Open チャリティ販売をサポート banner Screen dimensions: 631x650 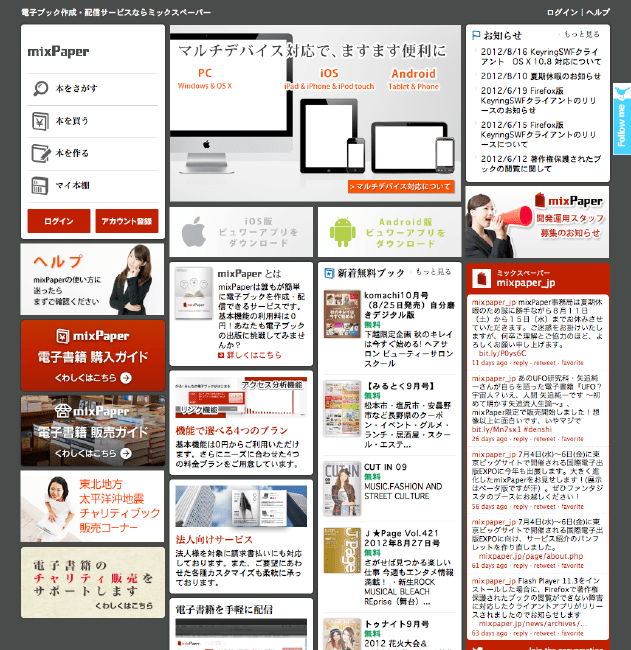[x=93, y=583]
